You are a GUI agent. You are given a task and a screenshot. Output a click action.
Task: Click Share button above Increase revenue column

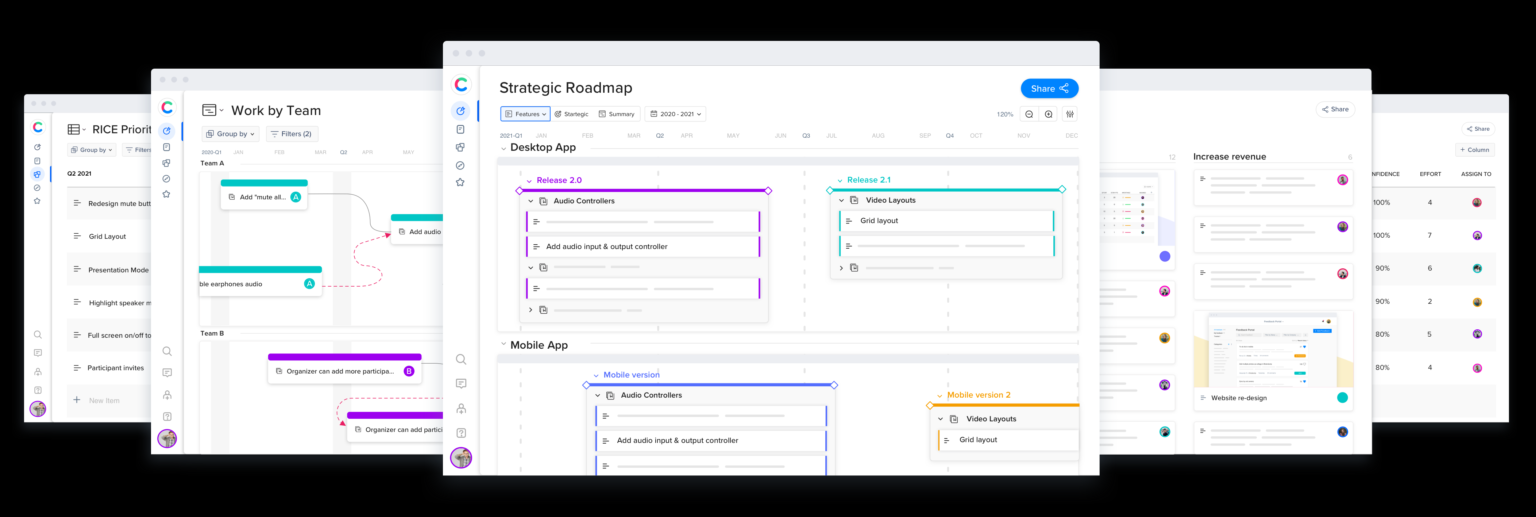[x=1335, y=109]
